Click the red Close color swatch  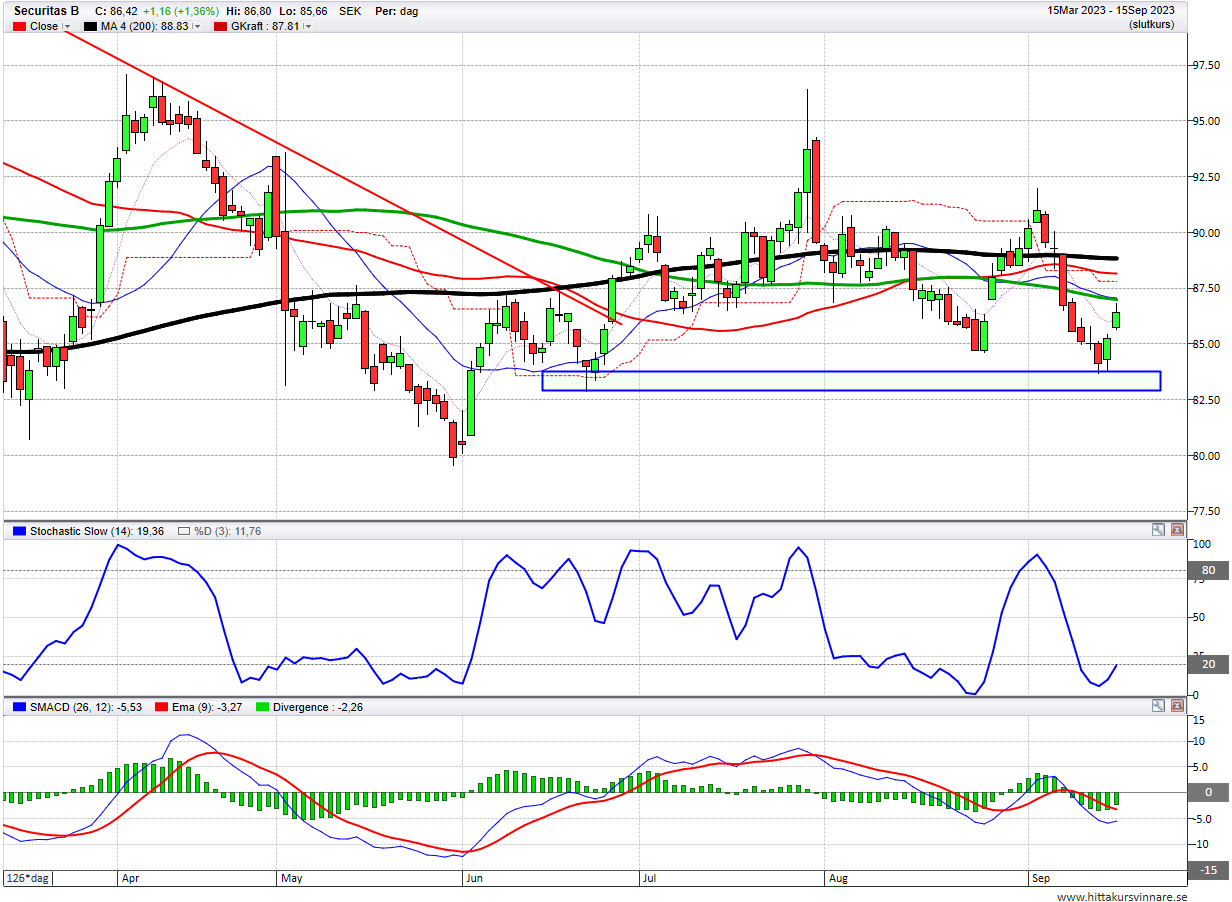(18, 27)
